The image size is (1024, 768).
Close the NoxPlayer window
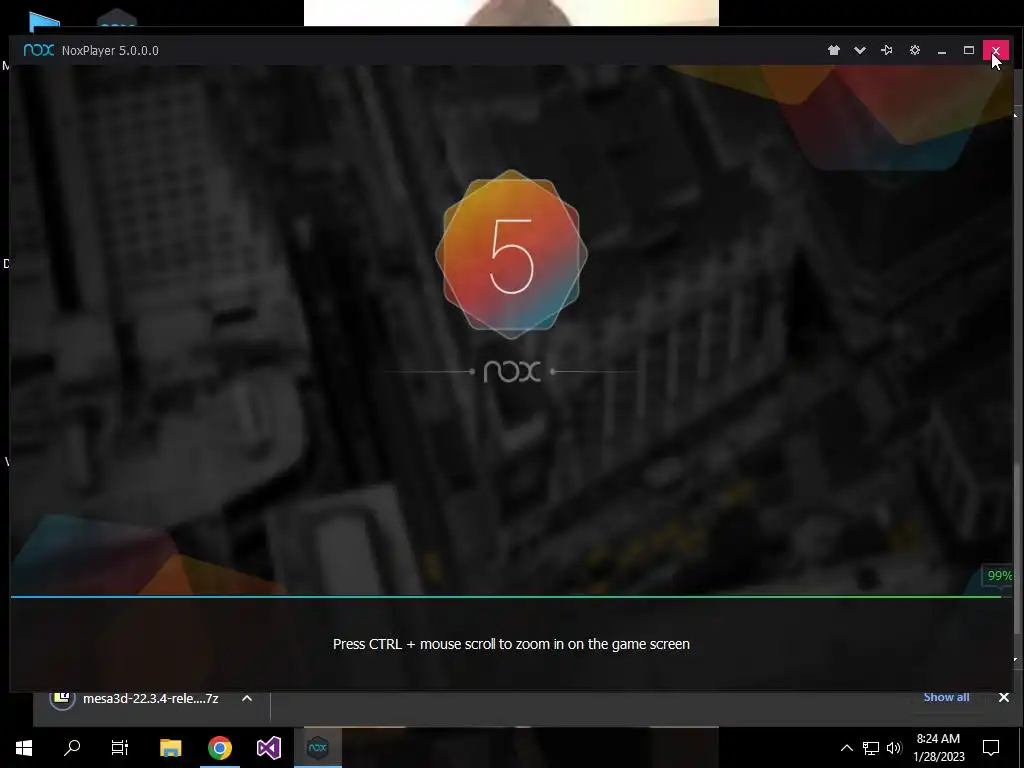point(996,50)
